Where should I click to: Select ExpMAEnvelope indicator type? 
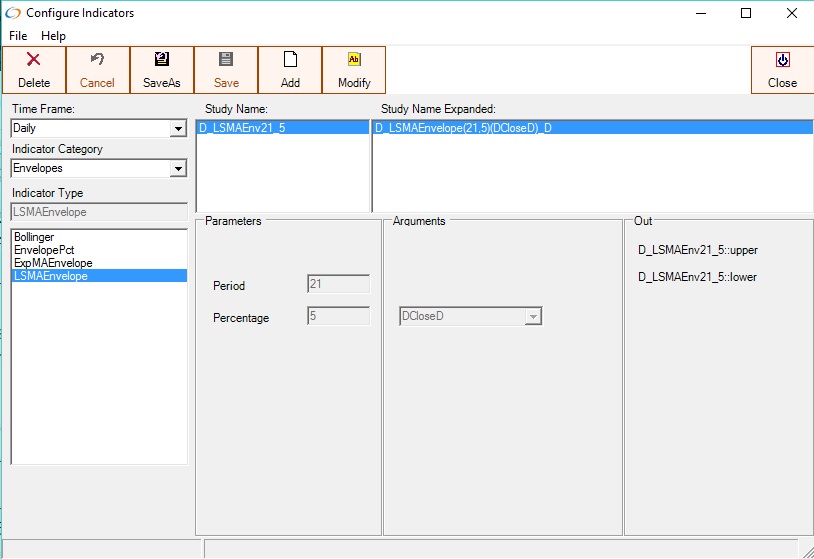click(x=52, y=263)
